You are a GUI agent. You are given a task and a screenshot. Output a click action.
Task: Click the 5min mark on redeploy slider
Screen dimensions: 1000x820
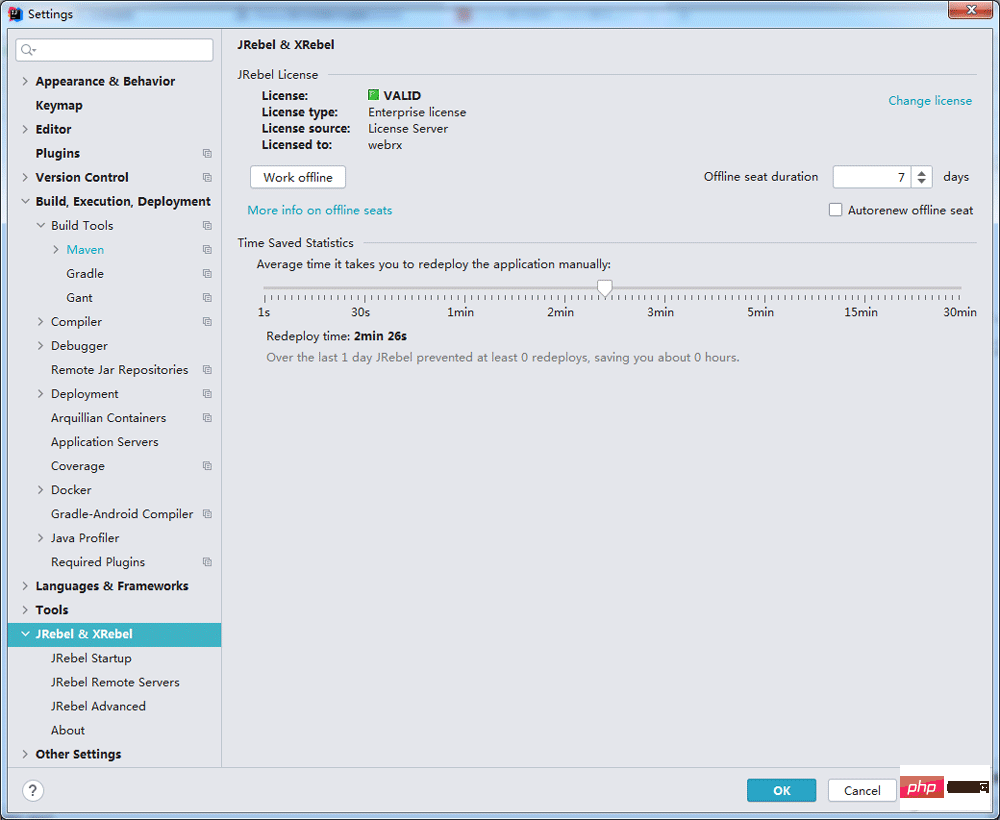pos(761,312)
